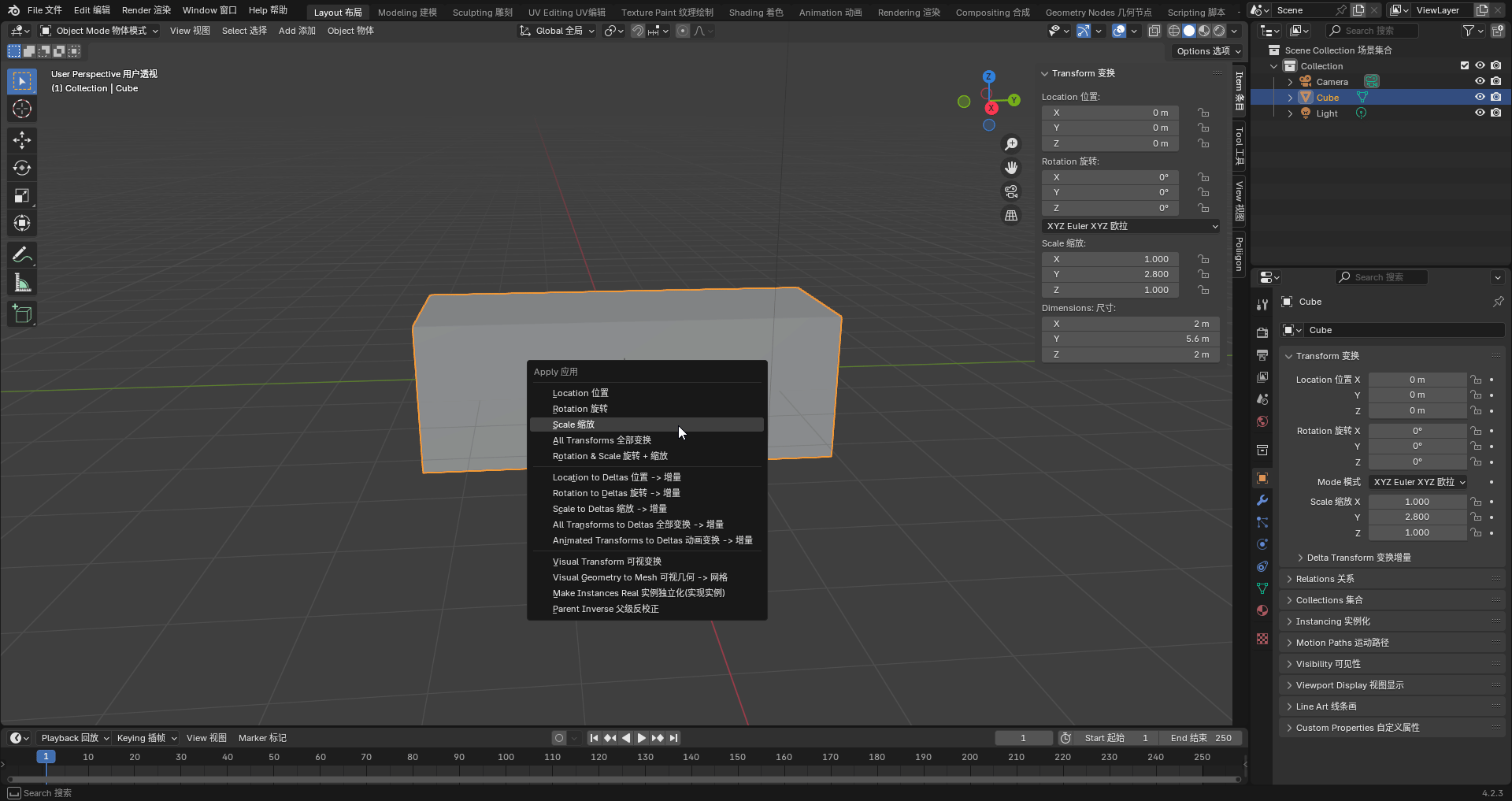Click the Options button in the viewport
The width and height of the screenshot is (1512, 801).
click(x=1208, y=51)
